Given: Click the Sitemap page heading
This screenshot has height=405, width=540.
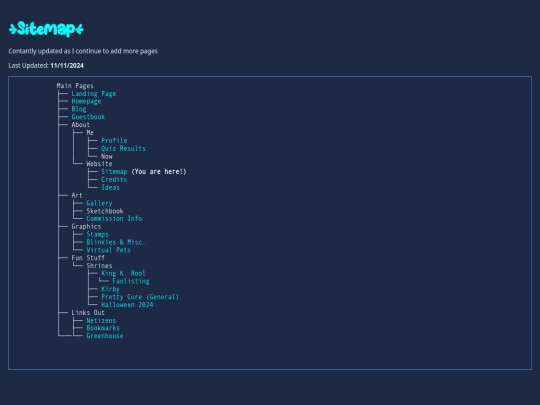Looking at the screenshot, I should pyautogui.click(x=46, y=29).
